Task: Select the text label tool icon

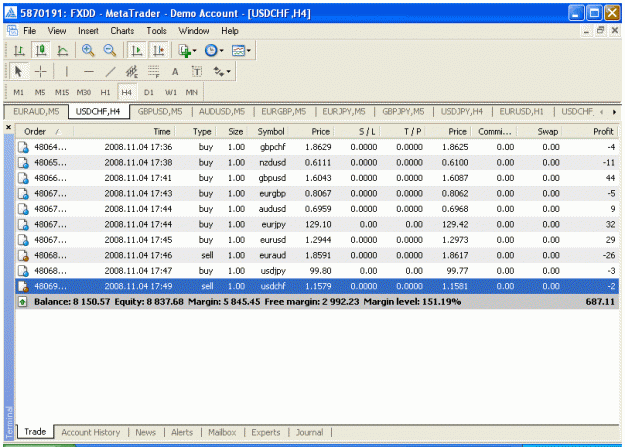Action: point(197,72)
